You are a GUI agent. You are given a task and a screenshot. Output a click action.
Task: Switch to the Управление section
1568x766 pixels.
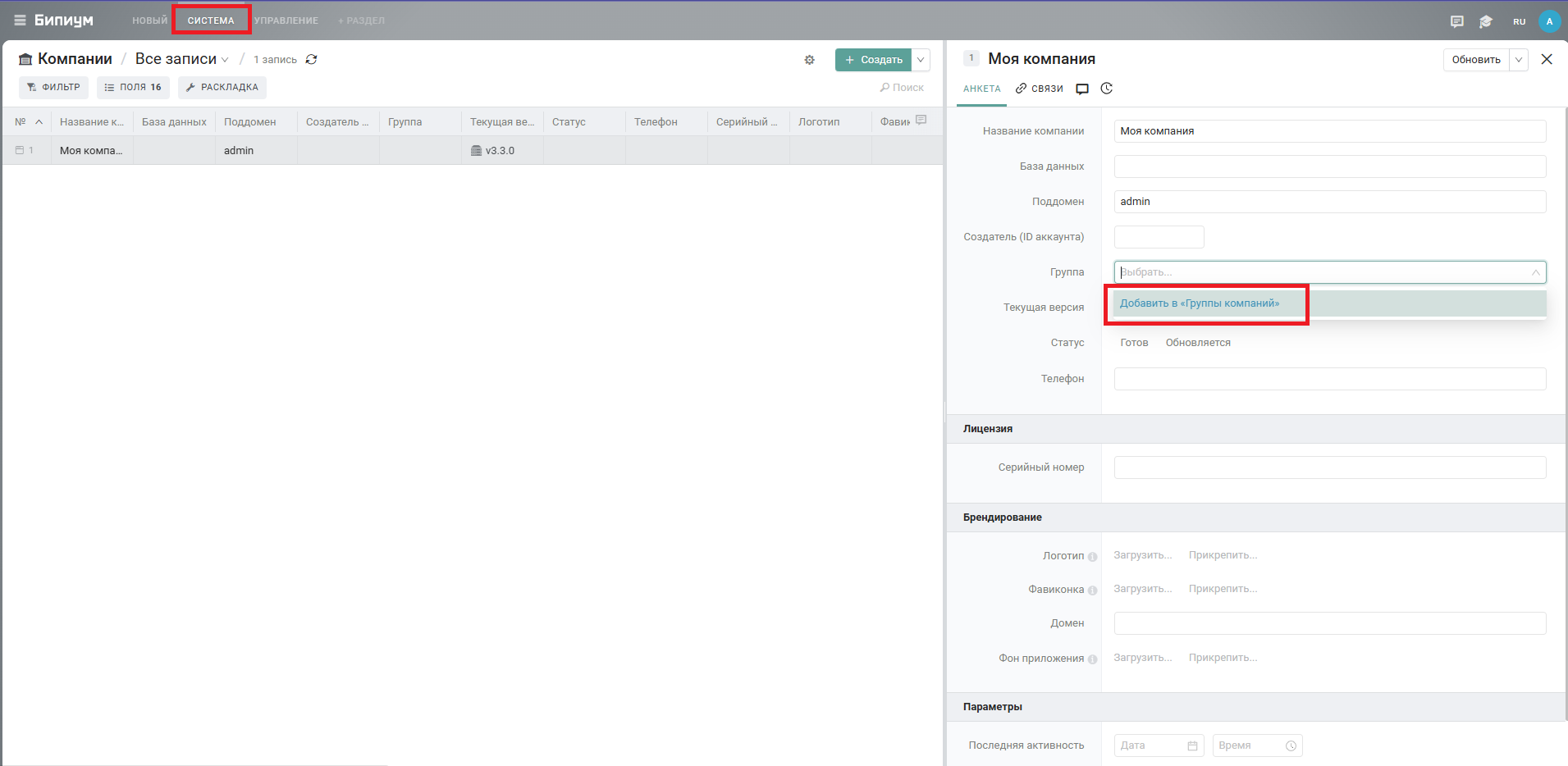click(x=286, y=21)
